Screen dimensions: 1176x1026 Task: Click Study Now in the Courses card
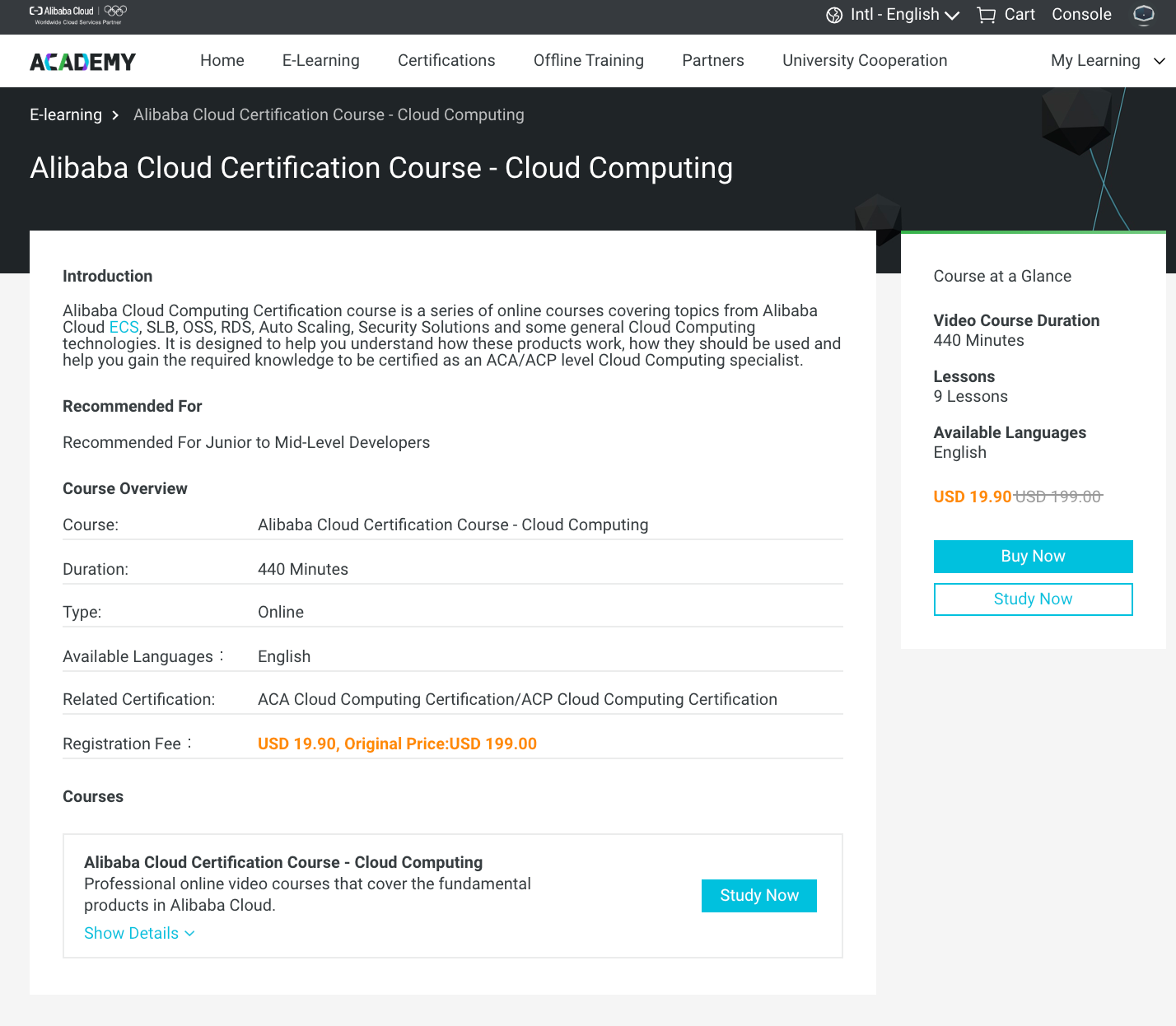[x=759, y=896]
